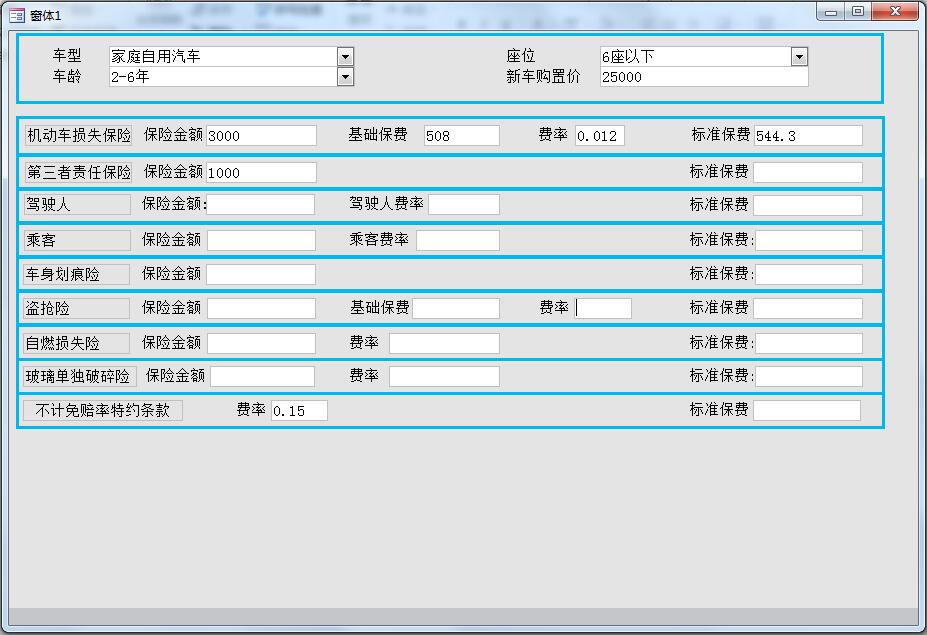Click the 乘客 保险金额 field
This screenshot has width=927, height=635.
pos(261,240)
